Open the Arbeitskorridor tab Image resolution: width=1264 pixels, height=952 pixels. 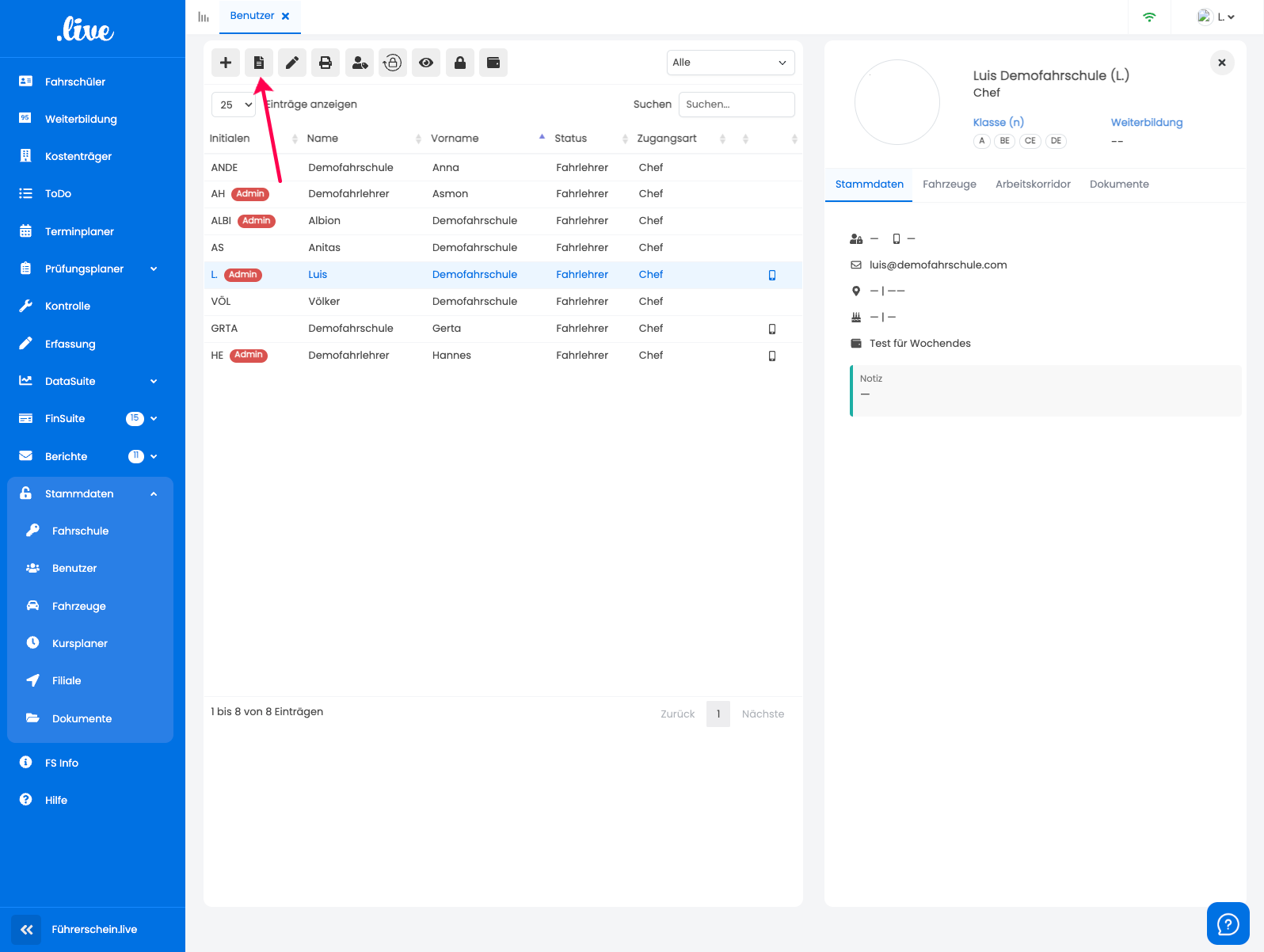1033,184
